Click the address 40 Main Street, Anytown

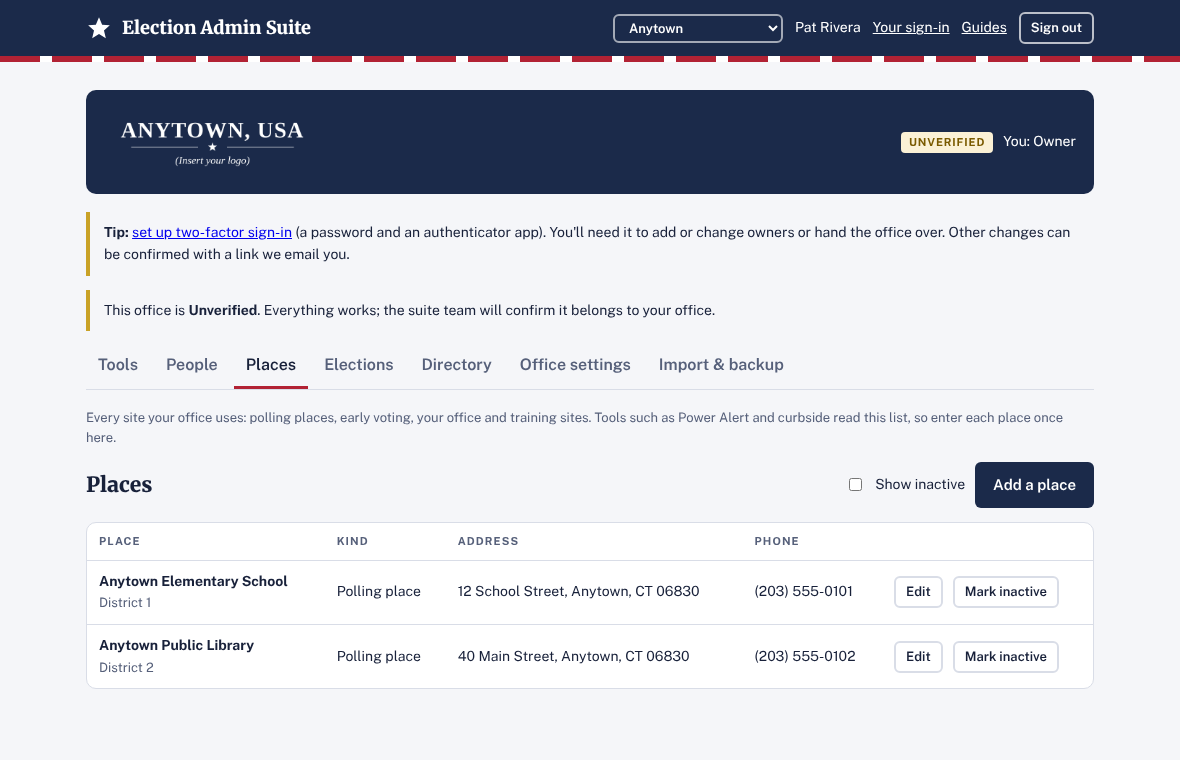coord(573,656)
